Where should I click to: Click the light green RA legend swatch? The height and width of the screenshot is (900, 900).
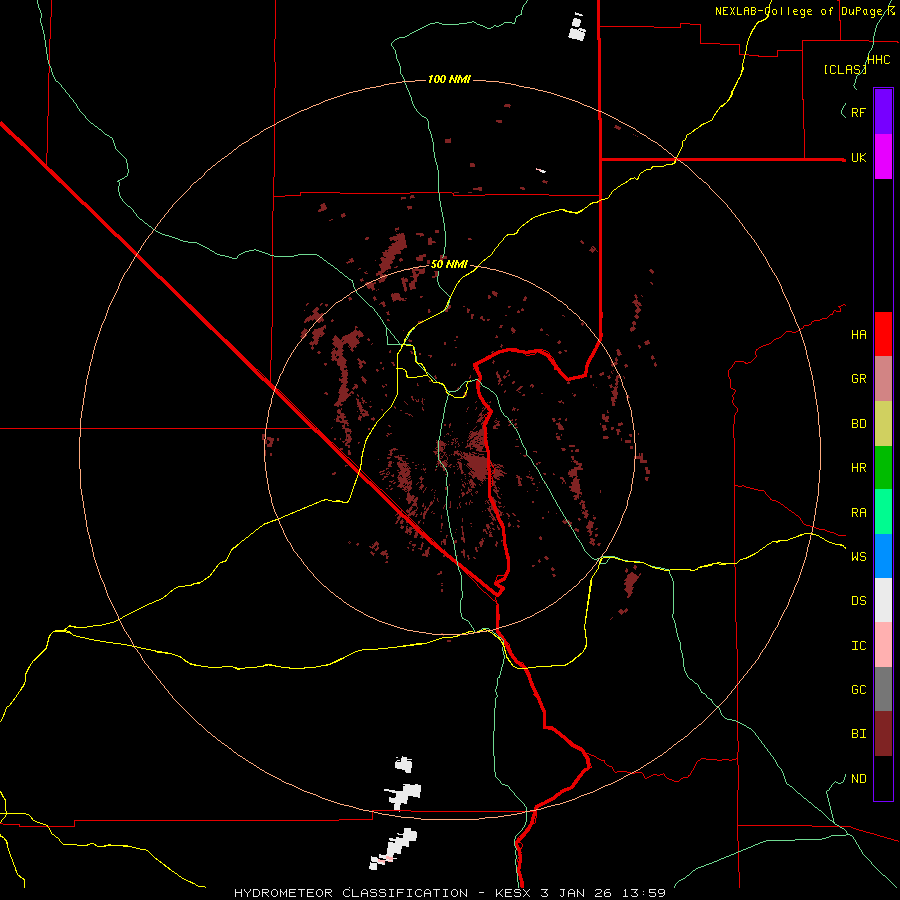tap(883, 511)
